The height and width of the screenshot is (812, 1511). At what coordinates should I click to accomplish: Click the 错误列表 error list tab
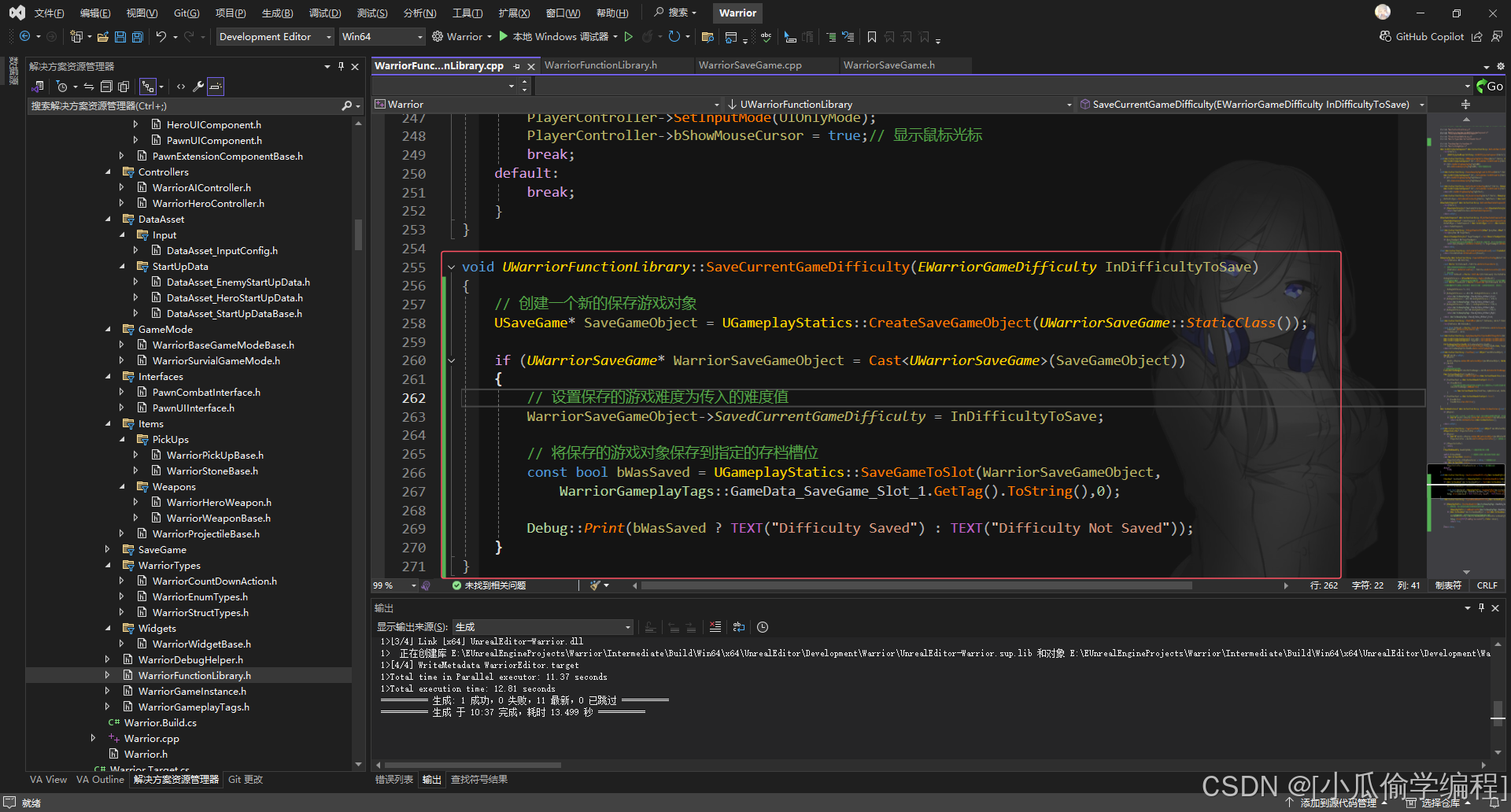coord(393,780)
